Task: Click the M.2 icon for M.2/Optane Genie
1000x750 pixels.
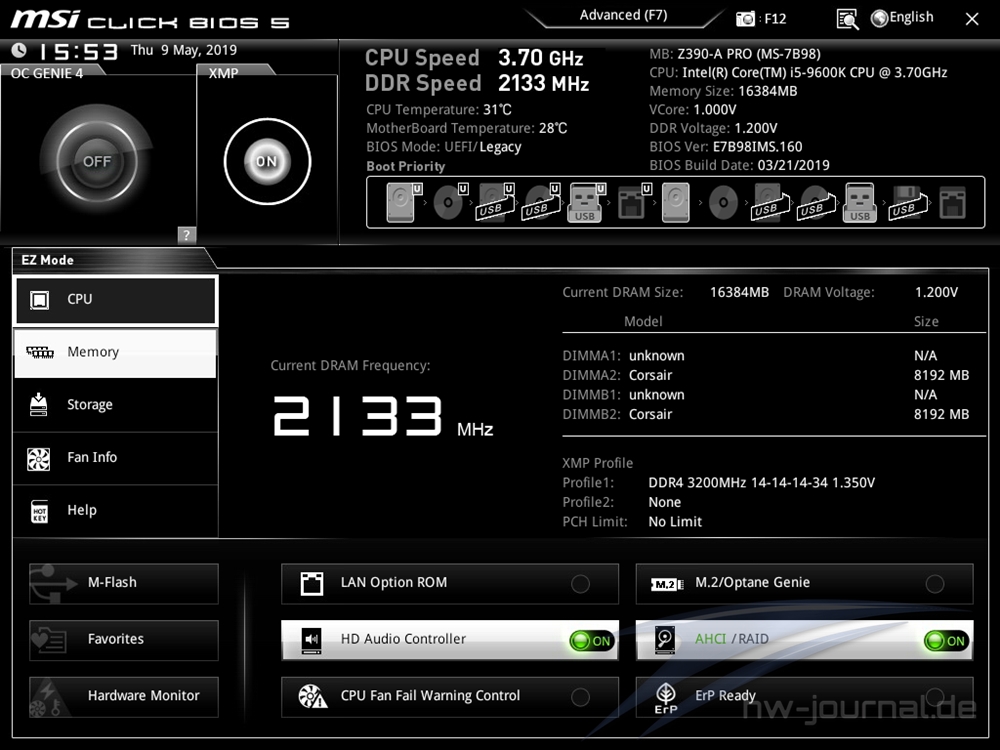Action: tap(667, 584)
